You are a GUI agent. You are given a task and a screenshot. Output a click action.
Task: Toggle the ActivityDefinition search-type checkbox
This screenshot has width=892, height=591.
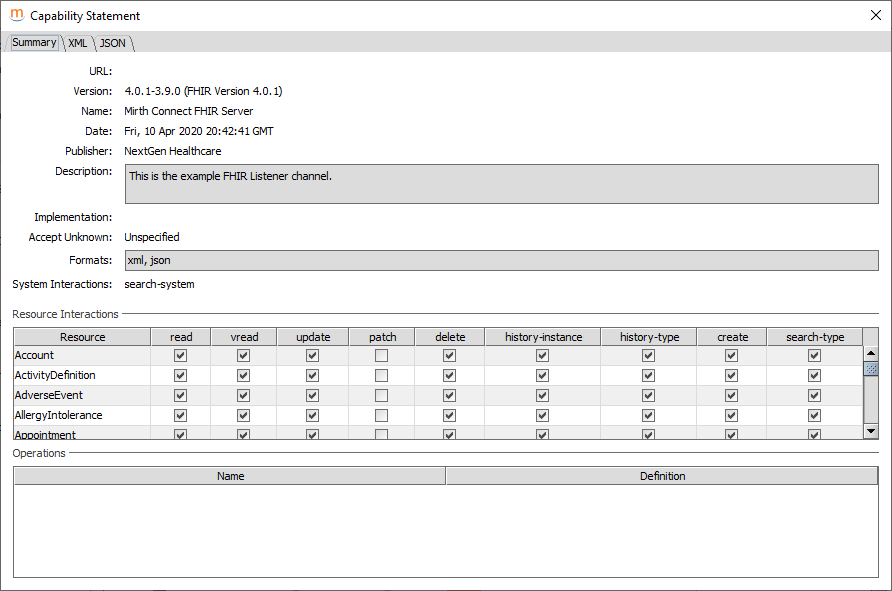[815, 375]
